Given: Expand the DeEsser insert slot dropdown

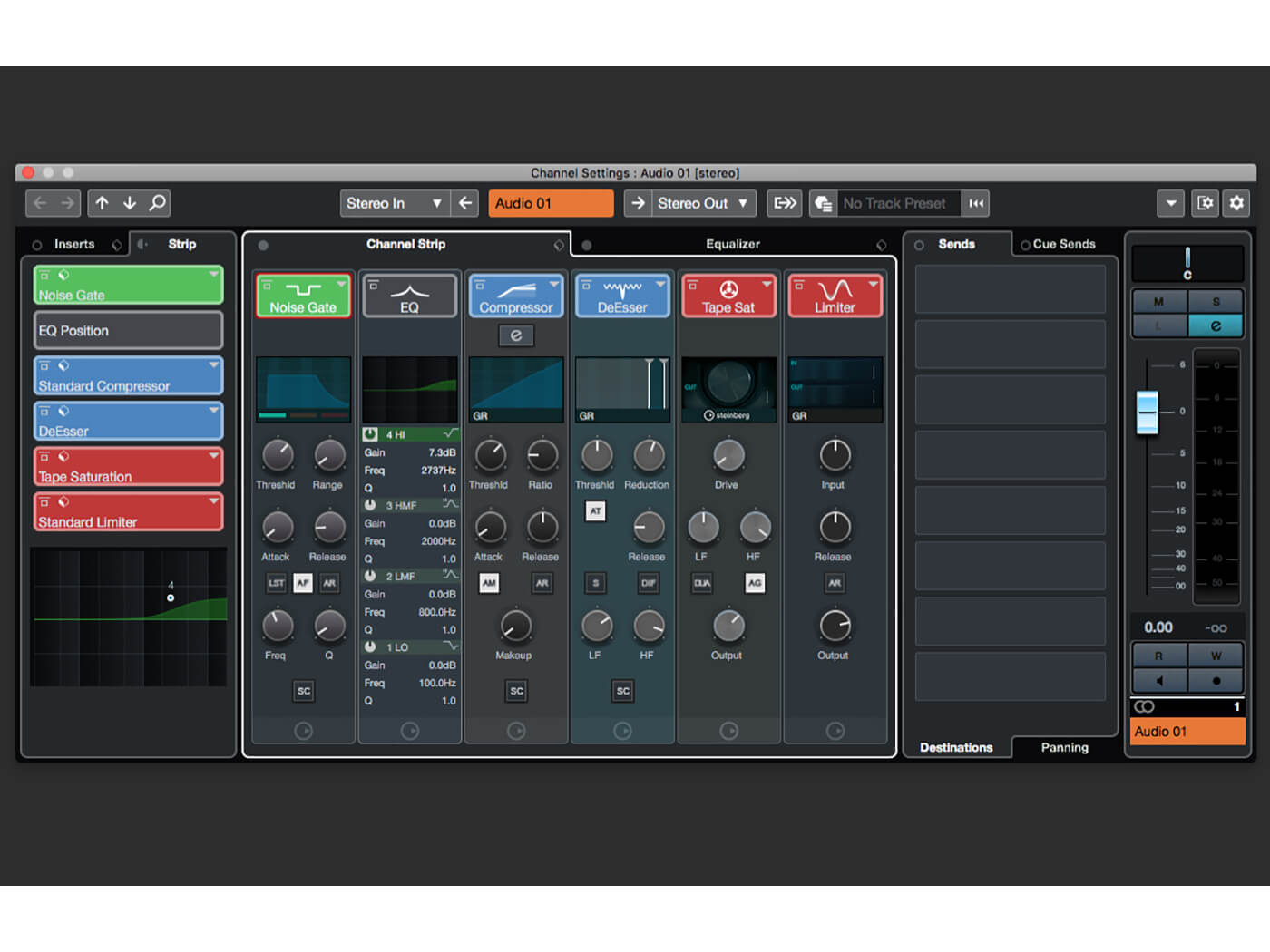Looking at the screenshot, I should coord(214,410).
